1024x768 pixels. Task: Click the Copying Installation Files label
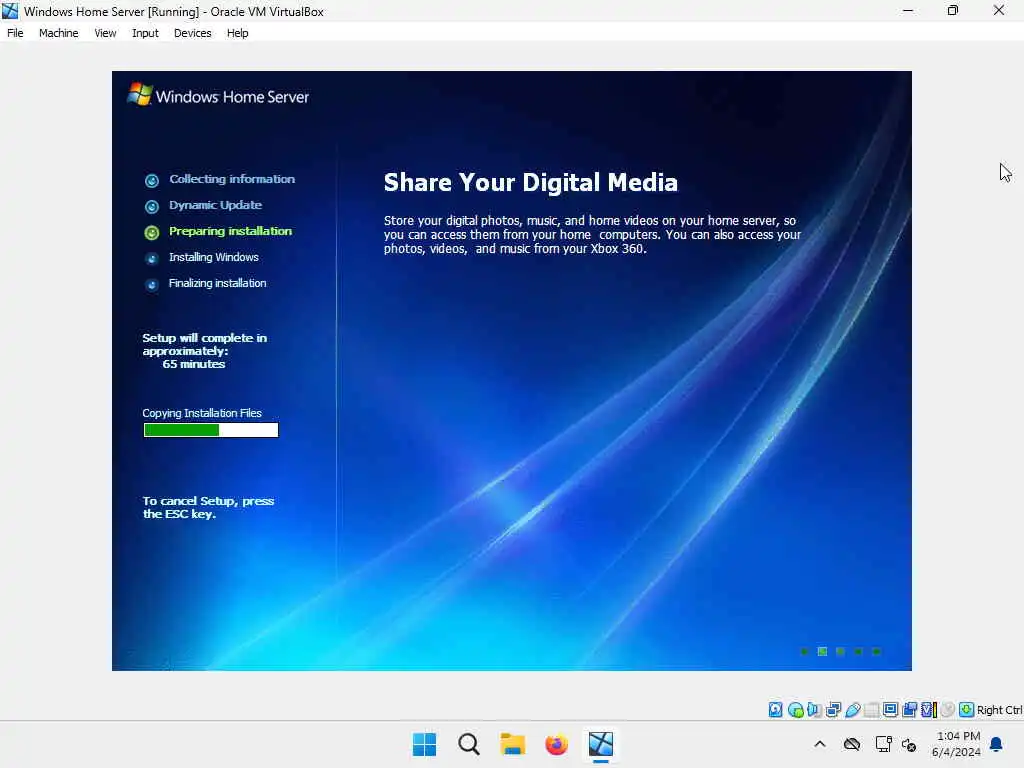[202, 413]
